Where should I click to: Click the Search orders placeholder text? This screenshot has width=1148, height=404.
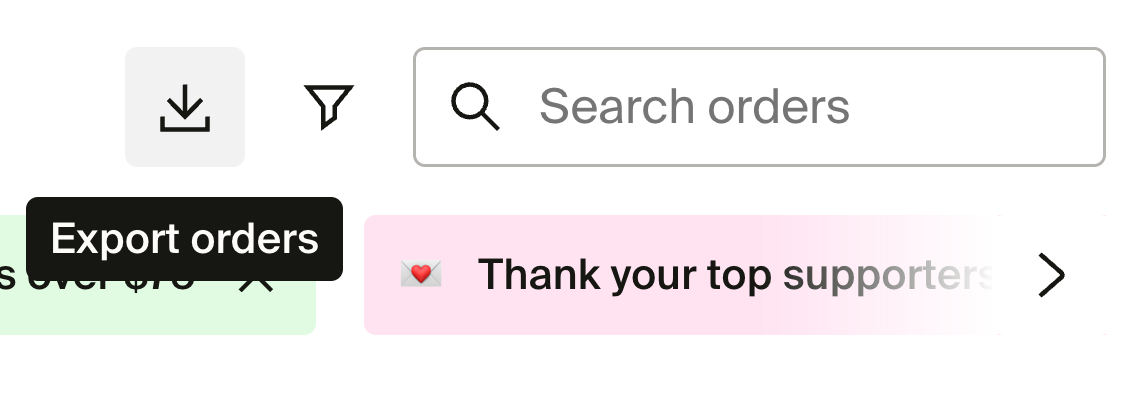(x=694, y=107)
